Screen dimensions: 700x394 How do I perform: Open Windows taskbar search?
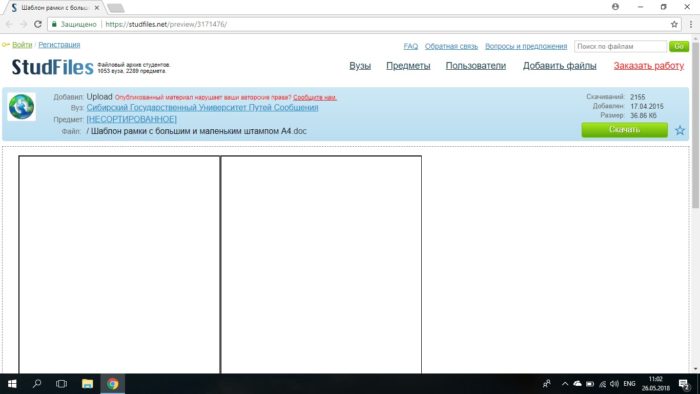(x=37, y=384)
